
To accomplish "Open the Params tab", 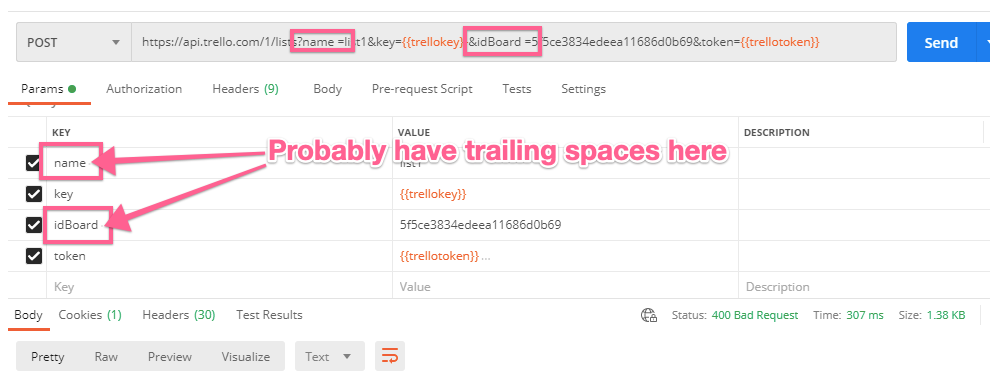I will pyautogui.click(x=49, y=89).
